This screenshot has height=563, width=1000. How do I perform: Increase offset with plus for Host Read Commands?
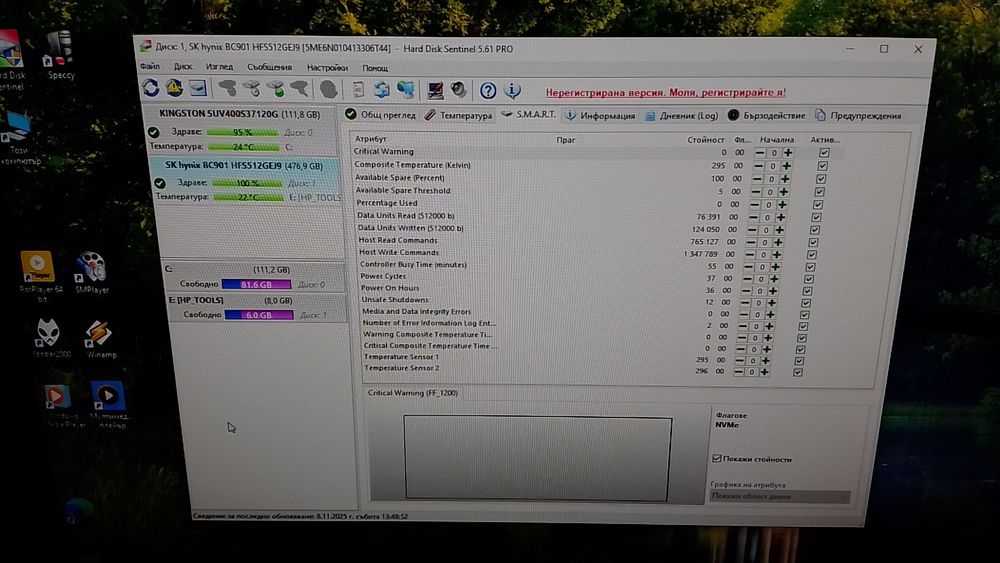(x=778, y=242)
